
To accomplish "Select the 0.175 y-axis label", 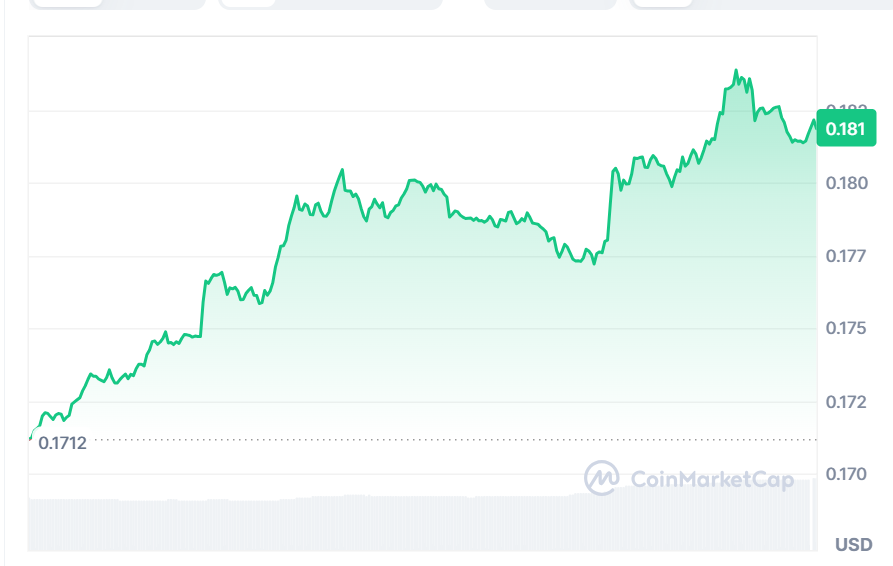I will pyautogui.click(x=845, y=328).
